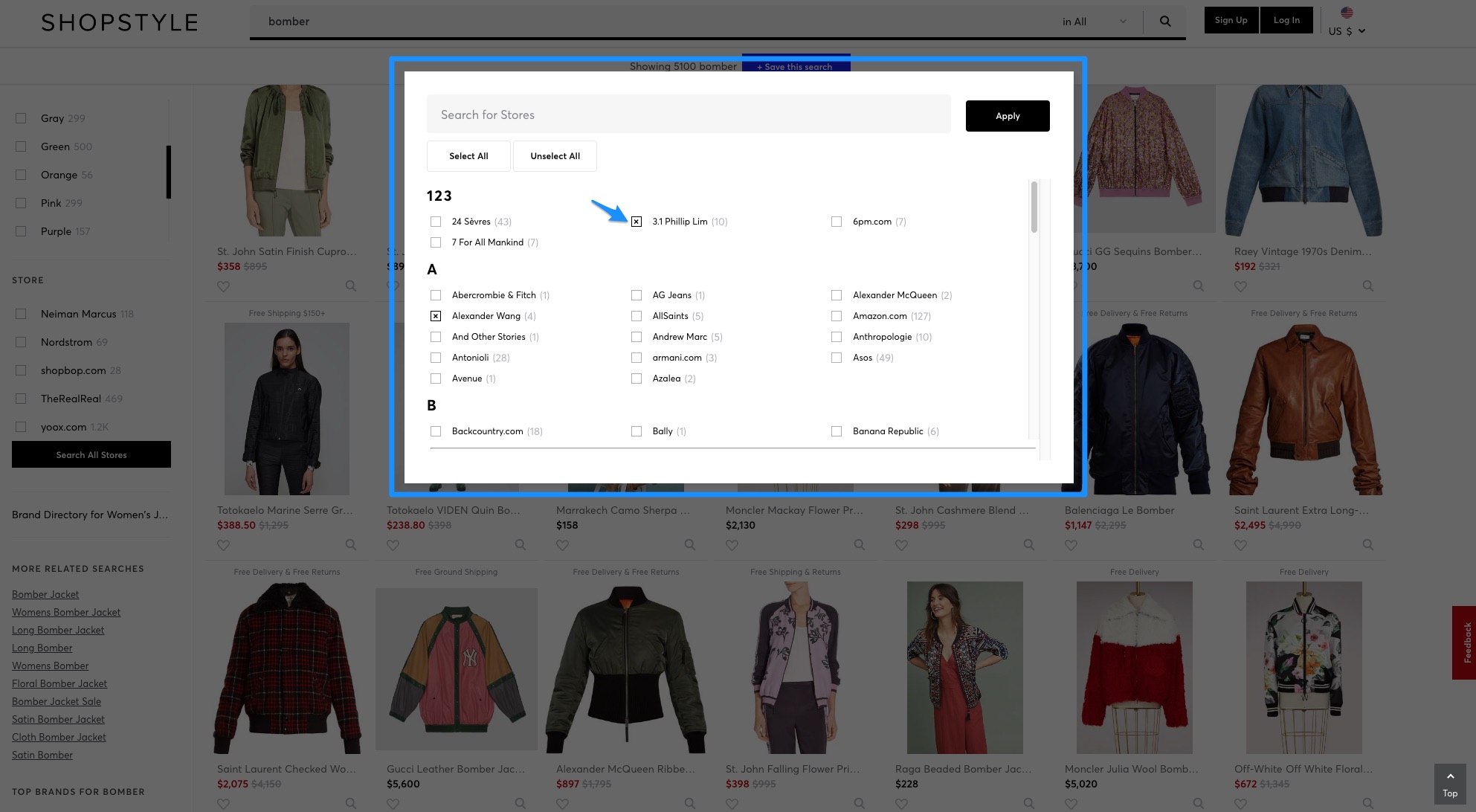Viewport: 1476px width, 812px height.
Task: Check the Banana Republic store box
Action: pos(837,431)
